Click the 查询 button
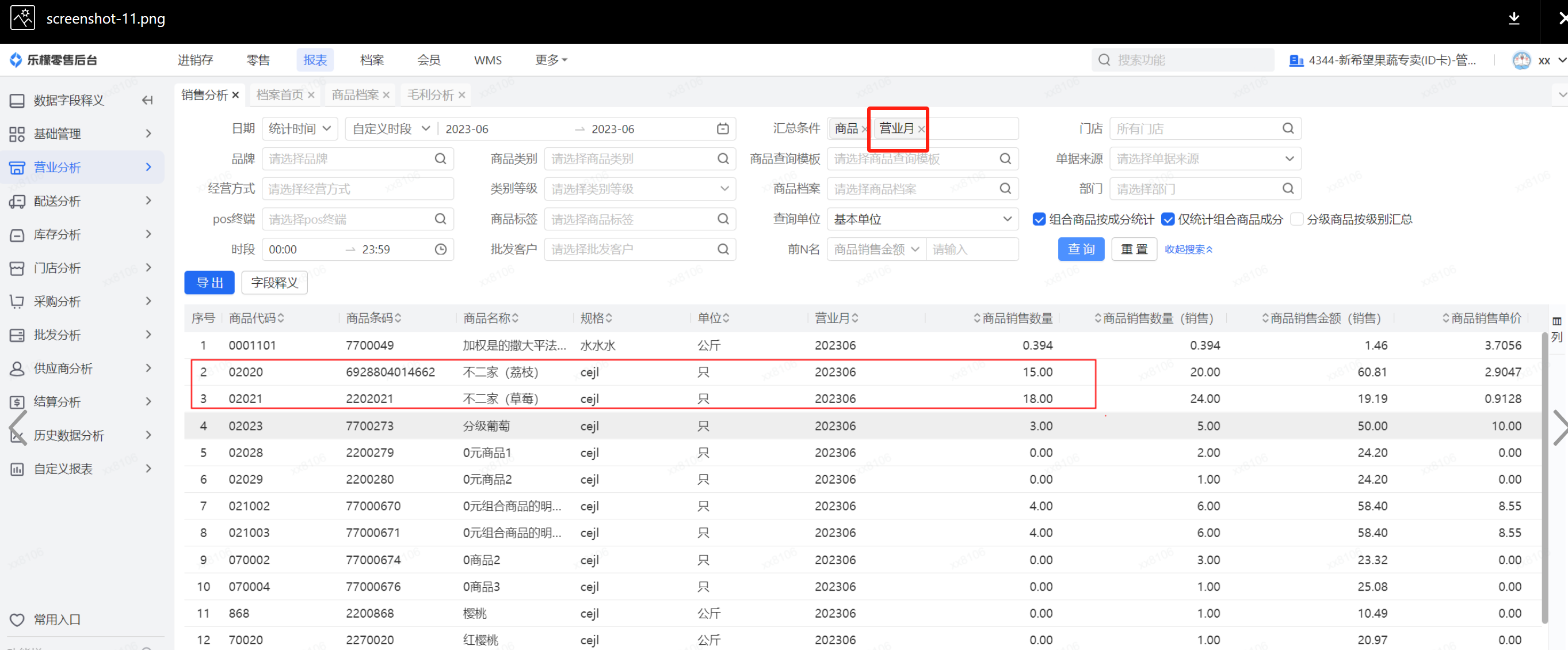The image size is (1568, 650). [1081, 249]
